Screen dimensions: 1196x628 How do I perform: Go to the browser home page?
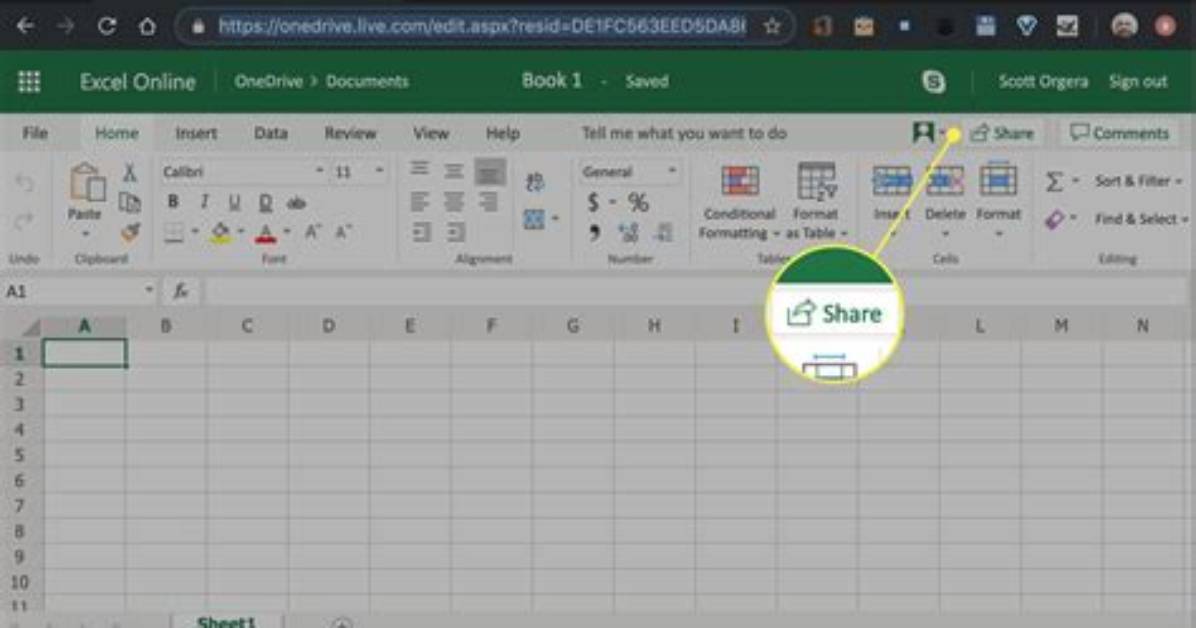147,27
